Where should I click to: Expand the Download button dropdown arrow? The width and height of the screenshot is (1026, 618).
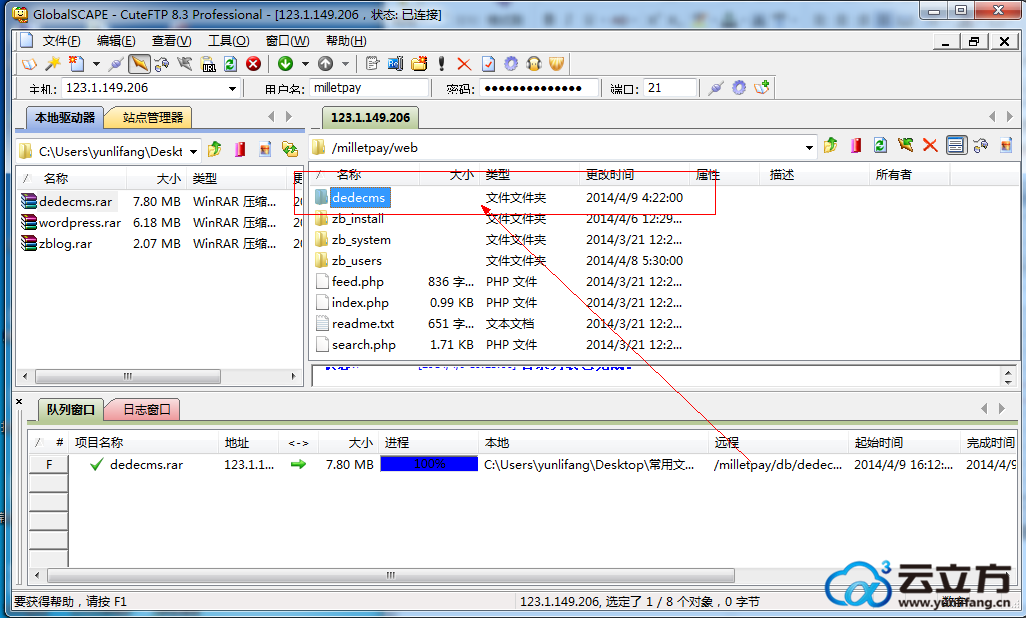pyautogui.click(x=305, y=64)
